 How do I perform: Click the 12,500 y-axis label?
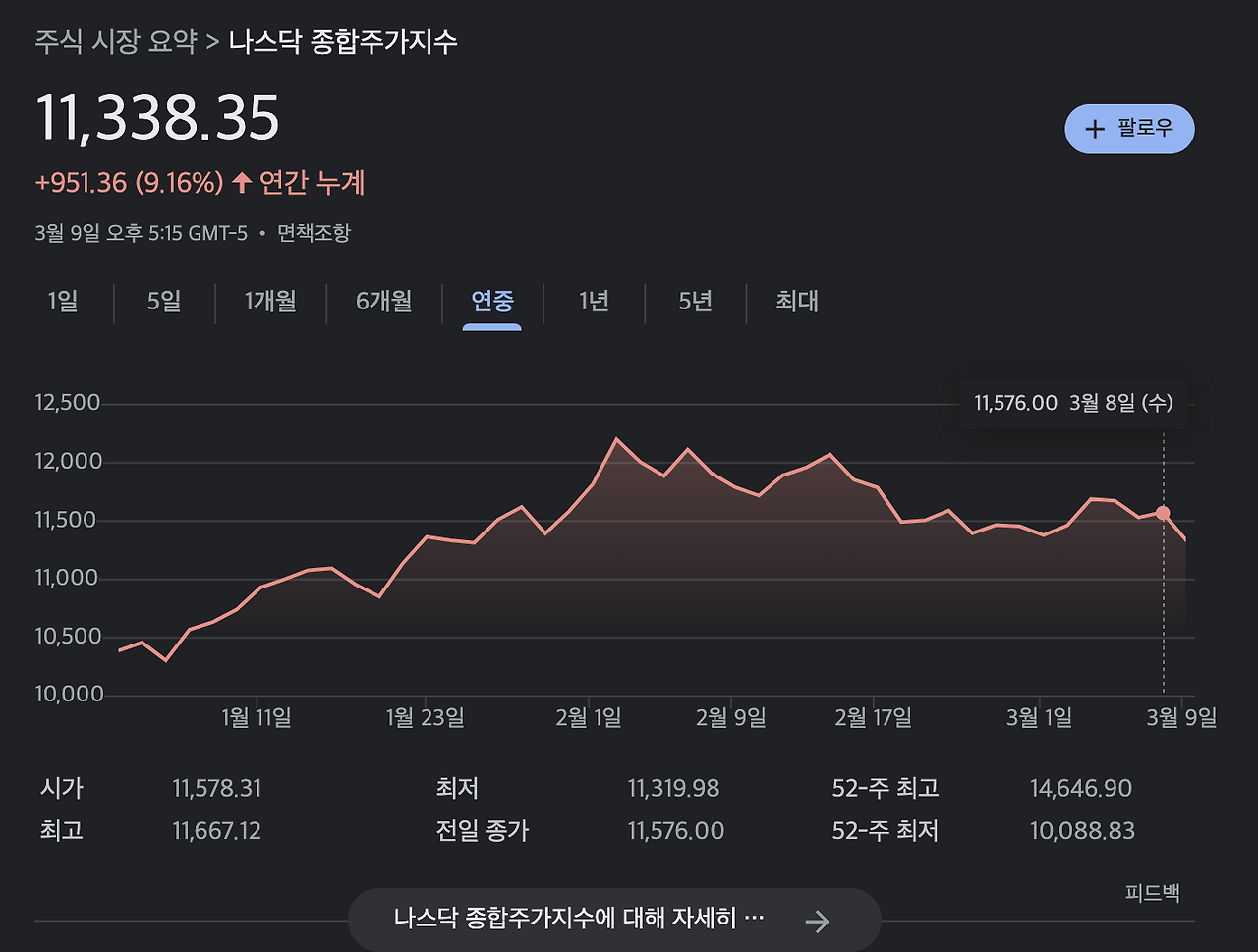click(68, 403)
